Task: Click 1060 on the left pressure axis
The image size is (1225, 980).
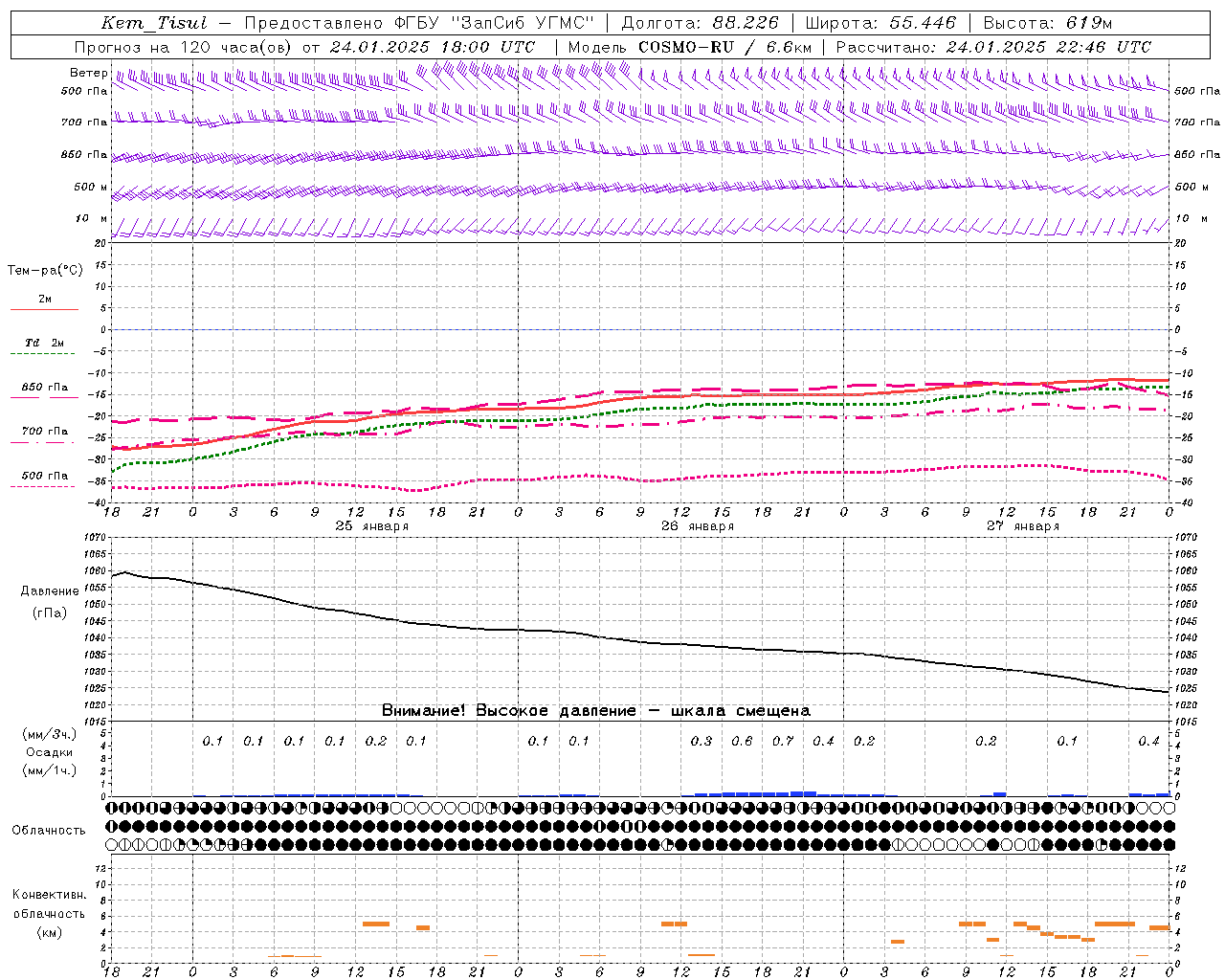Action: click(x=95, y=571)
